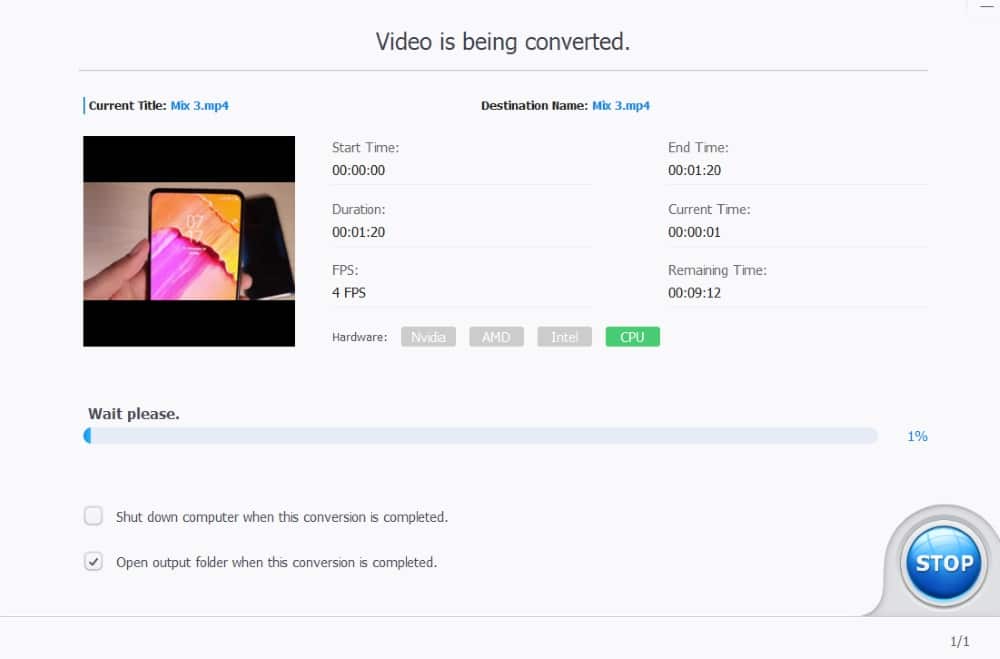The image size is (1000, 659).
Task: Click the 1/1 task counter
Action: pyautogui.click(x=959, y=640)
